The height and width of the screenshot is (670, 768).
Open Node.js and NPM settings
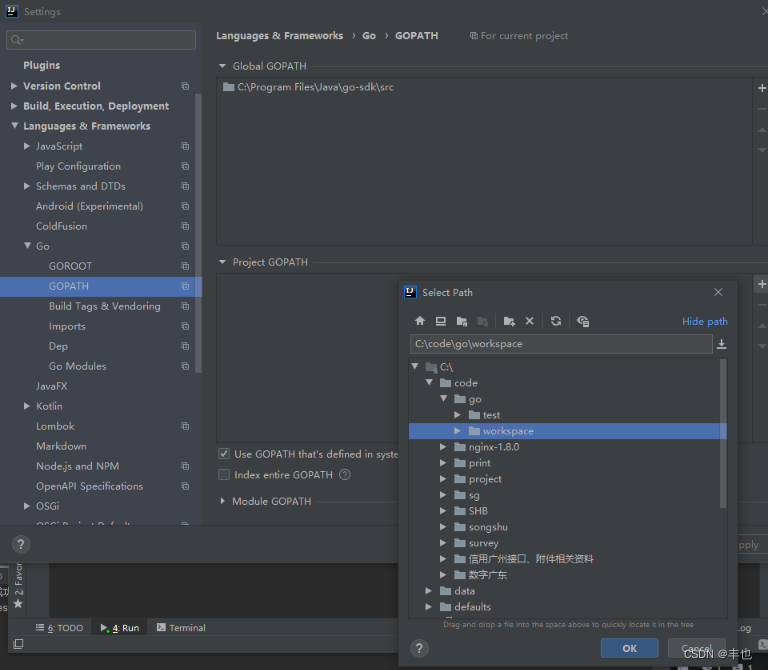tap(77, 466)
